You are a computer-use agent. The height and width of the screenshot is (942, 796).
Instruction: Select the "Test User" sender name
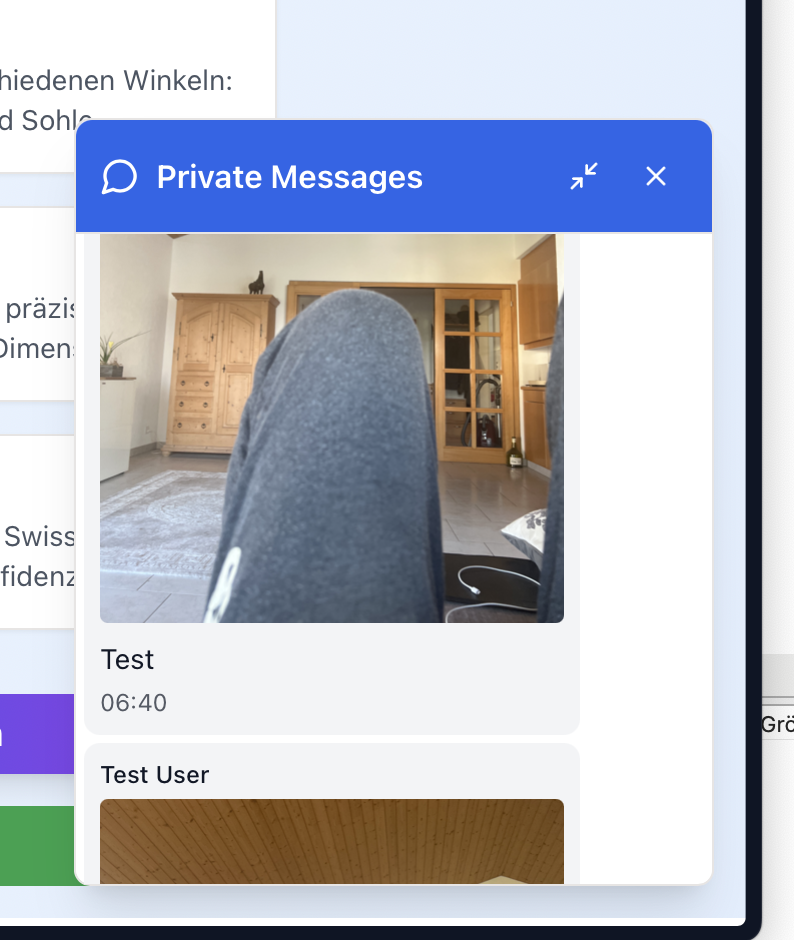[x=155, y=775]
